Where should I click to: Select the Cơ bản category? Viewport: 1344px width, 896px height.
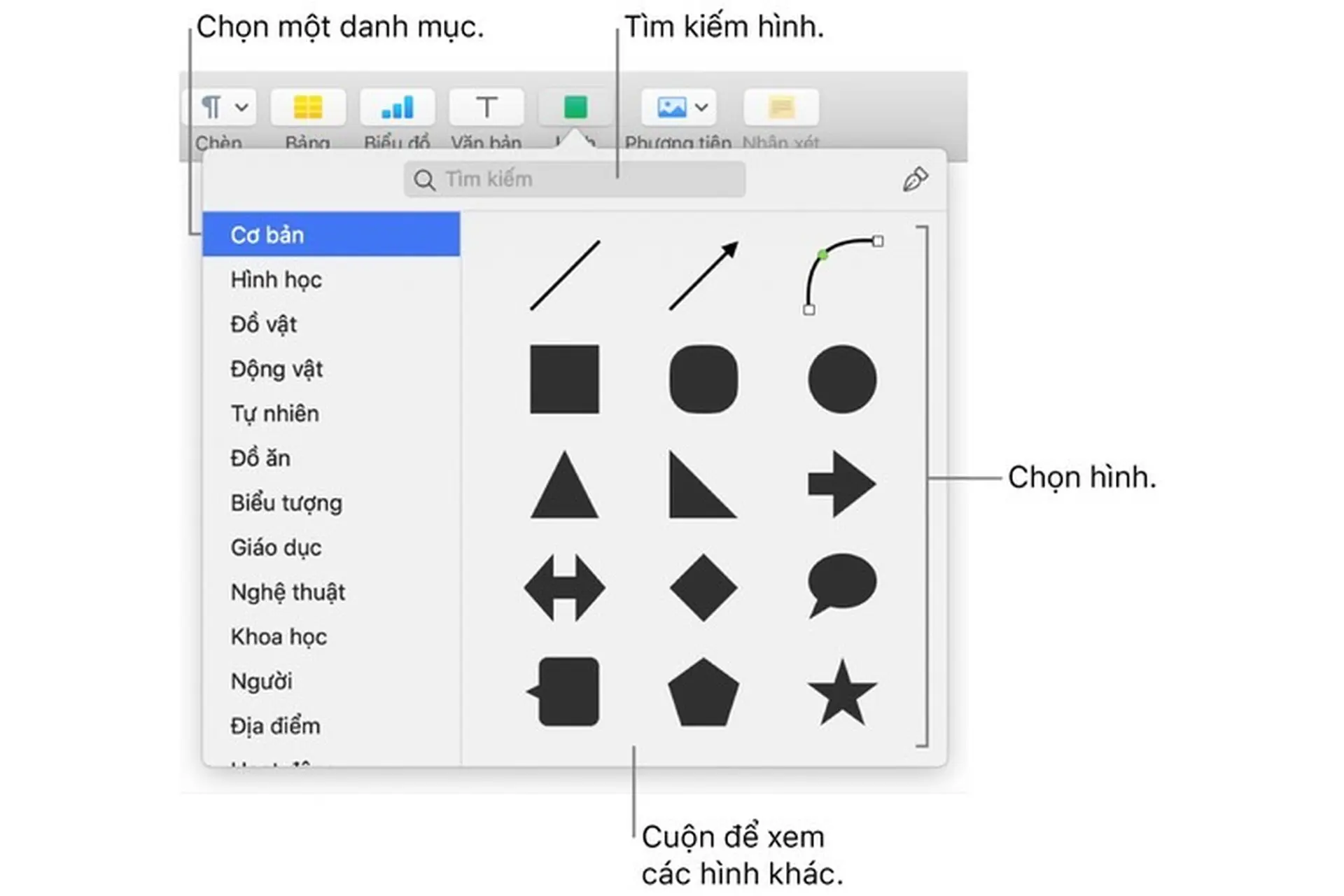tap(331, 234)
